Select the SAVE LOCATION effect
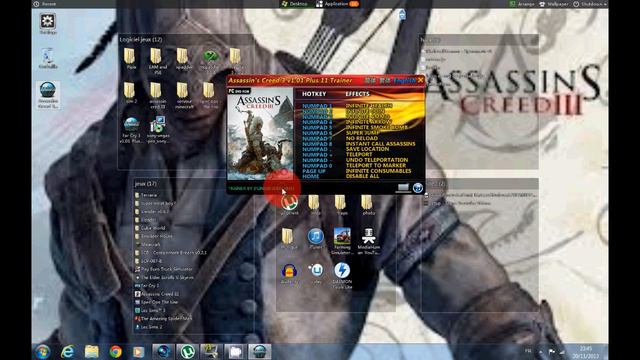The width and height of the screenshot is (640, 360). 367,149
